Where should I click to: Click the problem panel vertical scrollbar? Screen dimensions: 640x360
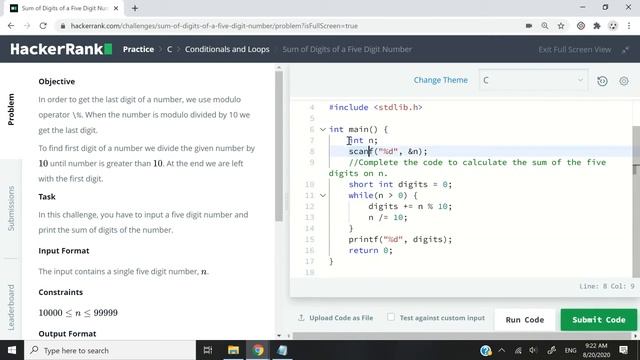click(279, 146)
